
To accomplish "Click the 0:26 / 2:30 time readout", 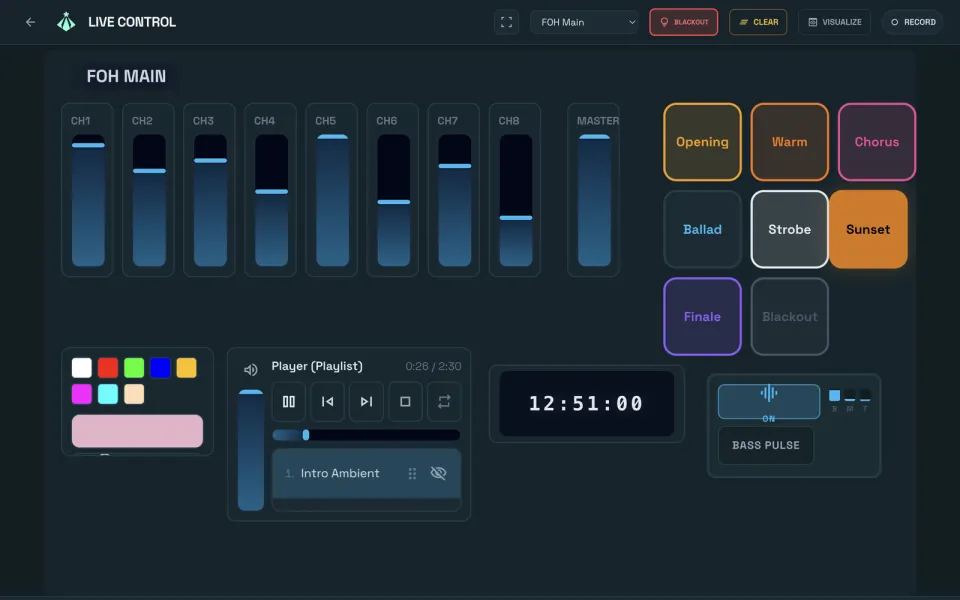I will (433, 366).
